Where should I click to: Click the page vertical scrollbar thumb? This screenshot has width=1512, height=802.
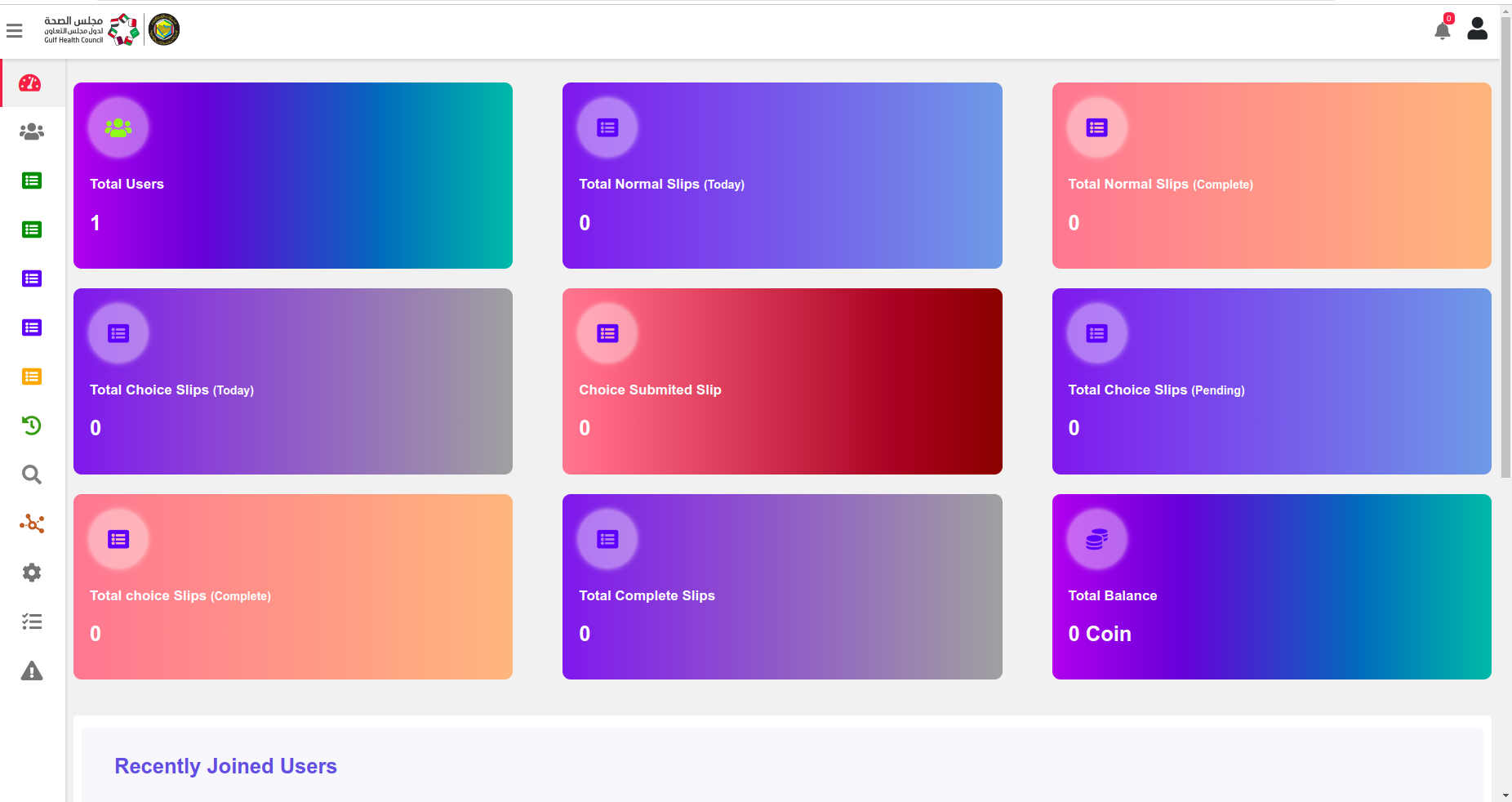pos(1506,247)
